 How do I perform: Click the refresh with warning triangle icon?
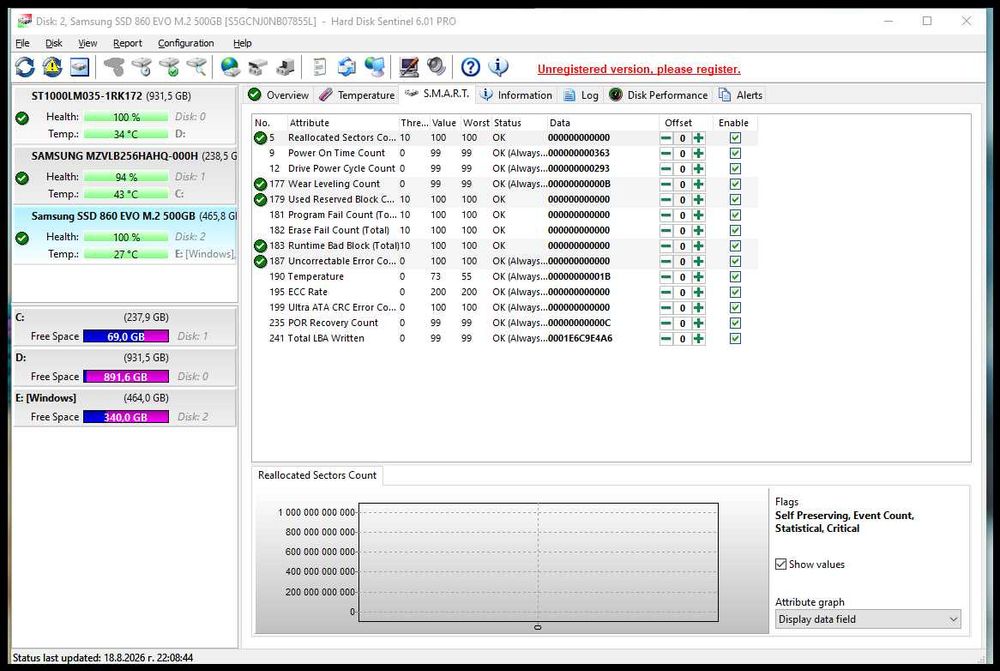coord(52,67)
